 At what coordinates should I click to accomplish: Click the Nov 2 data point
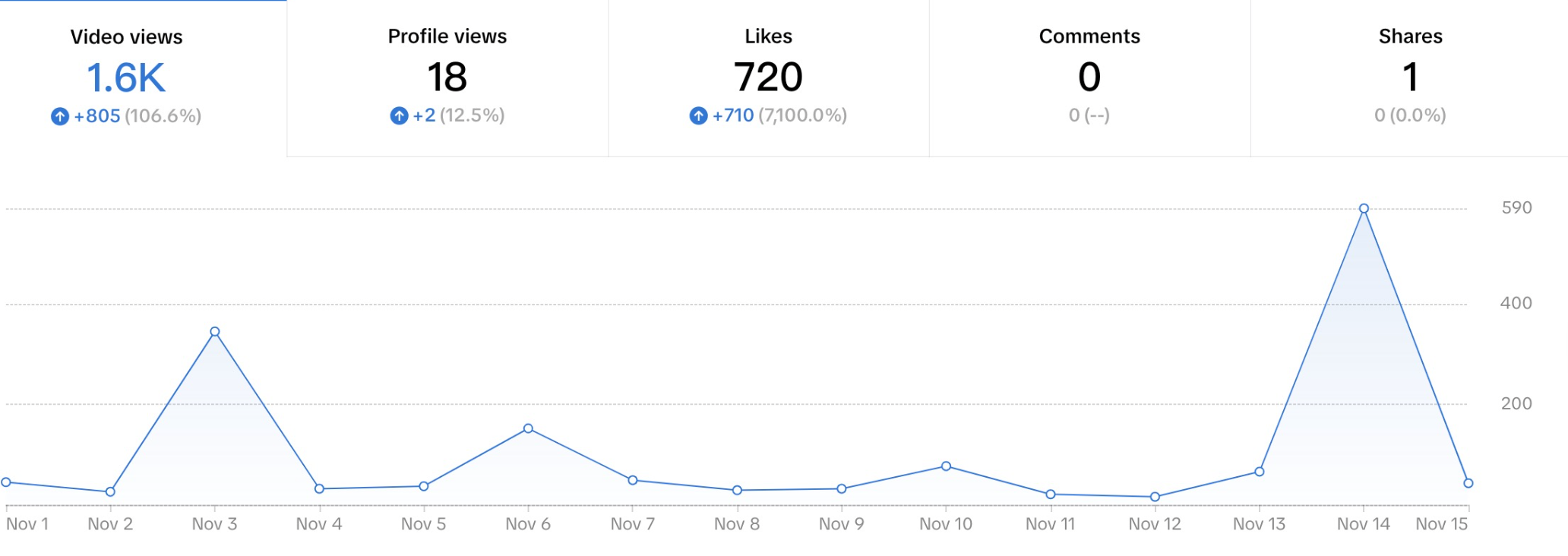pyautogui.click(x=110, y=491)
